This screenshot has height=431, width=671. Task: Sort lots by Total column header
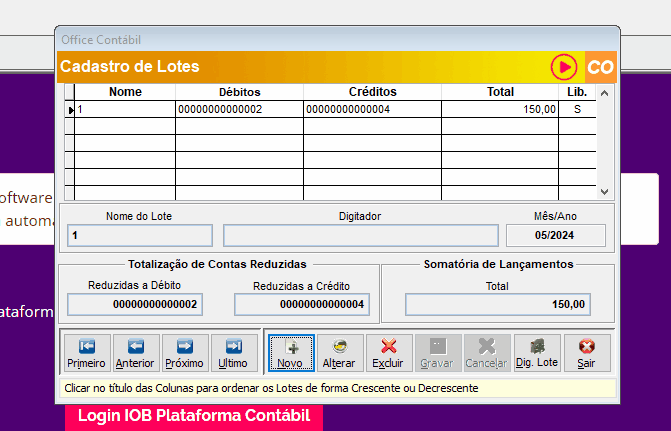pos(500,92)
